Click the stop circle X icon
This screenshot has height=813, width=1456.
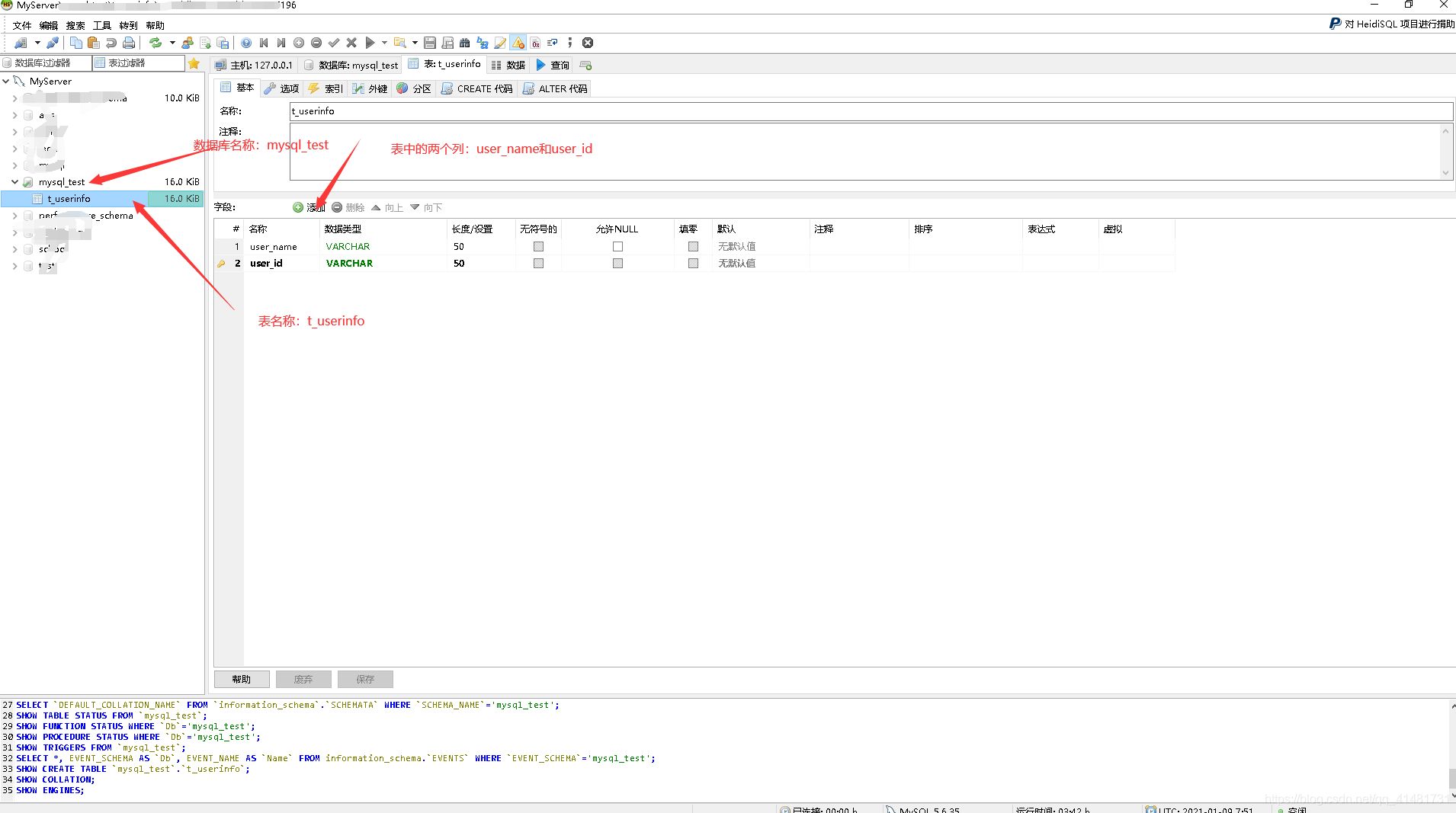coord(588,43)
